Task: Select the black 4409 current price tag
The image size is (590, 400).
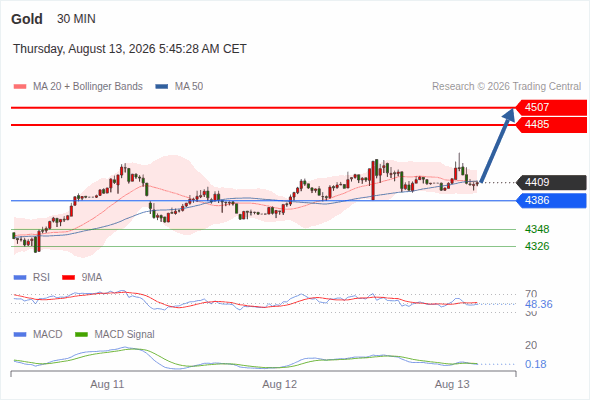Action: coord(551,183)
